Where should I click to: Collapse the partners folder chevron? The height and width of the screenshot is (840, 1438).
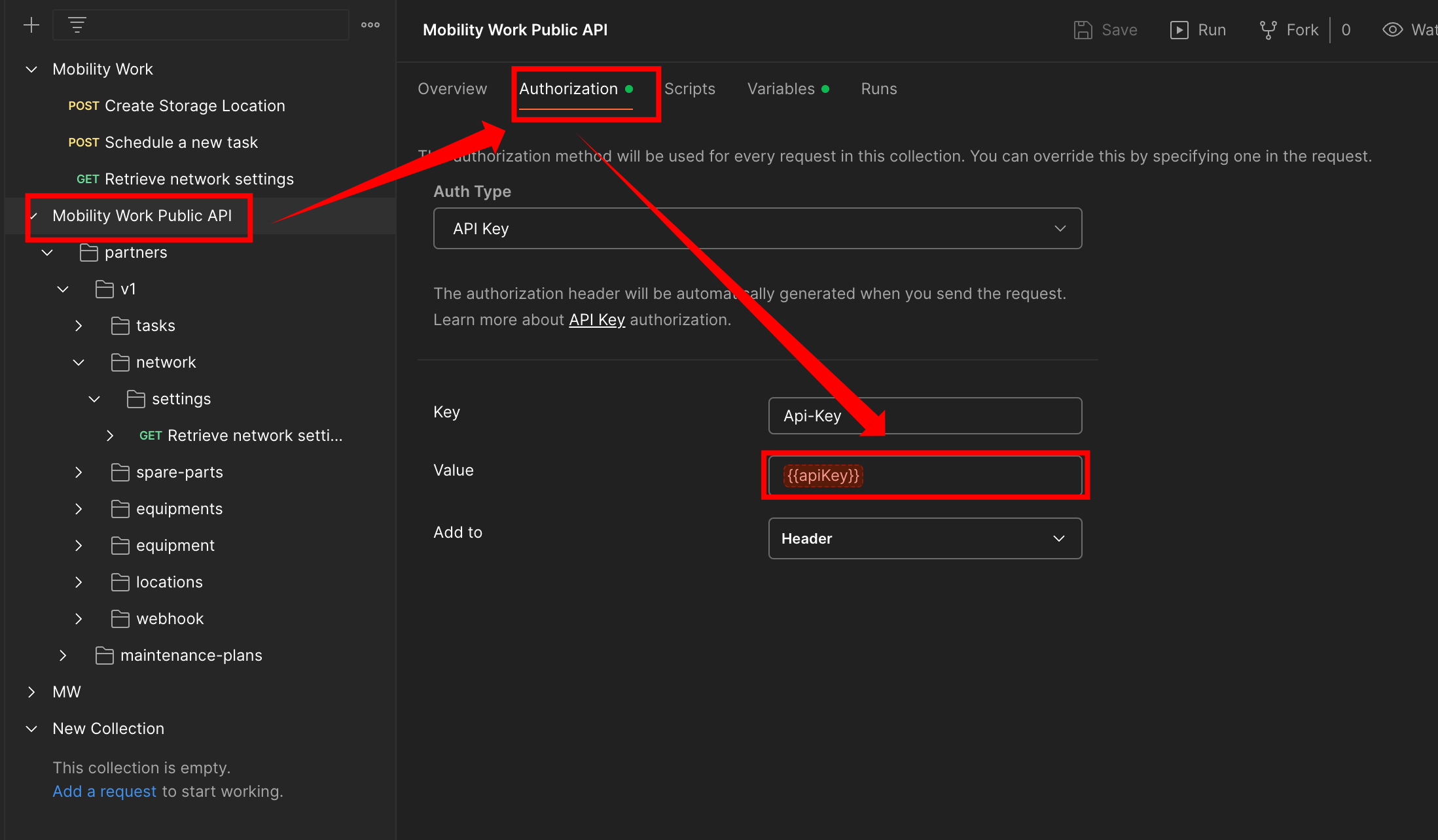pos(47,253)
